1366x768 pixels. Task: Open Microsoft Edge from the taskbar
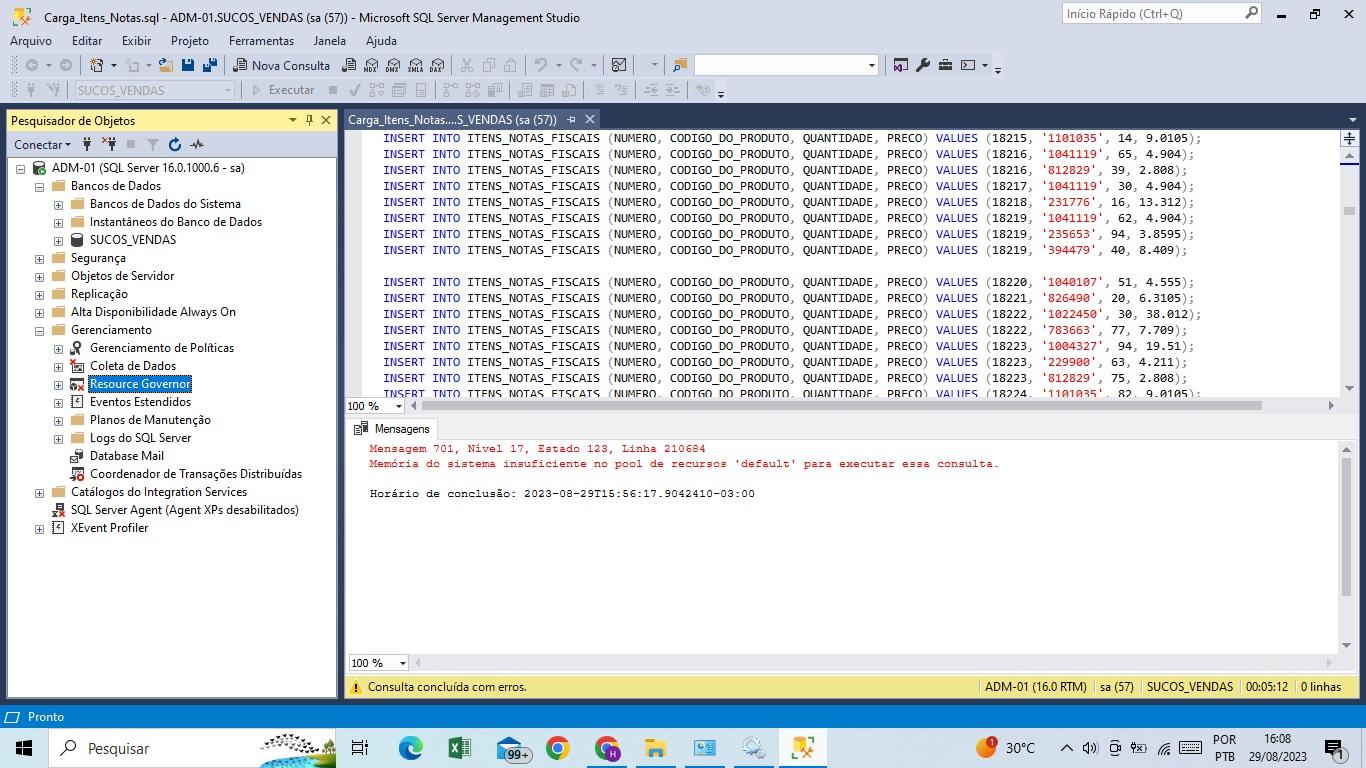point(410,748)
